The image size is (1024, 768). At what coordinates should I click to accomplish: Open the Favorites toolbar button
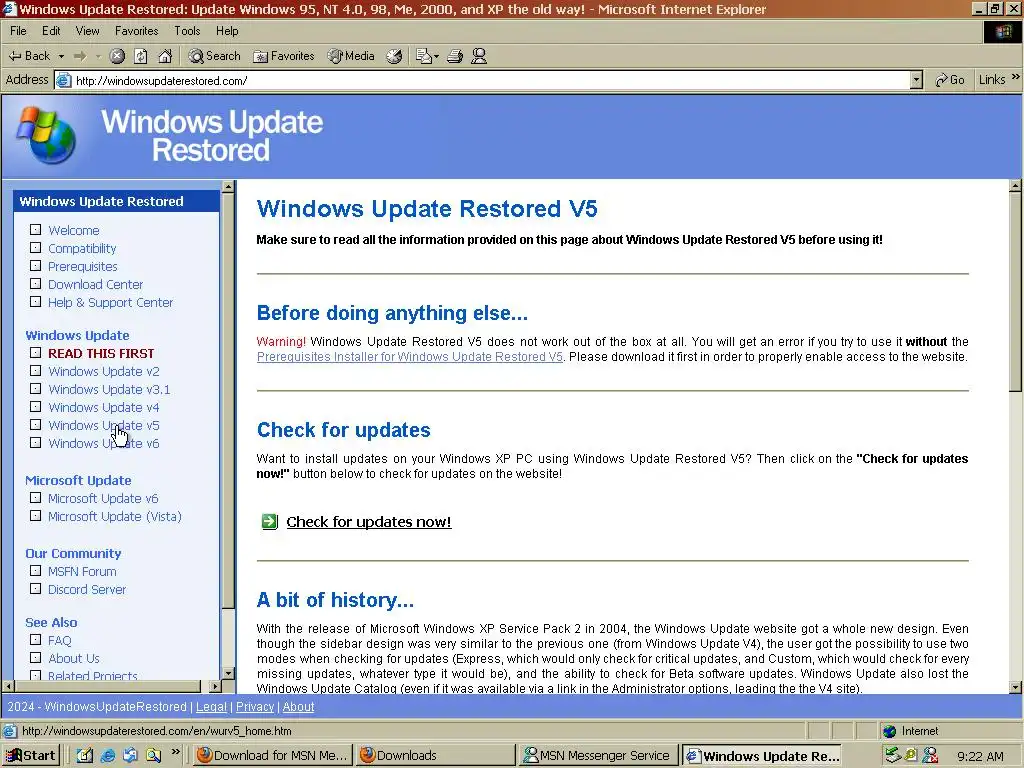284,56
